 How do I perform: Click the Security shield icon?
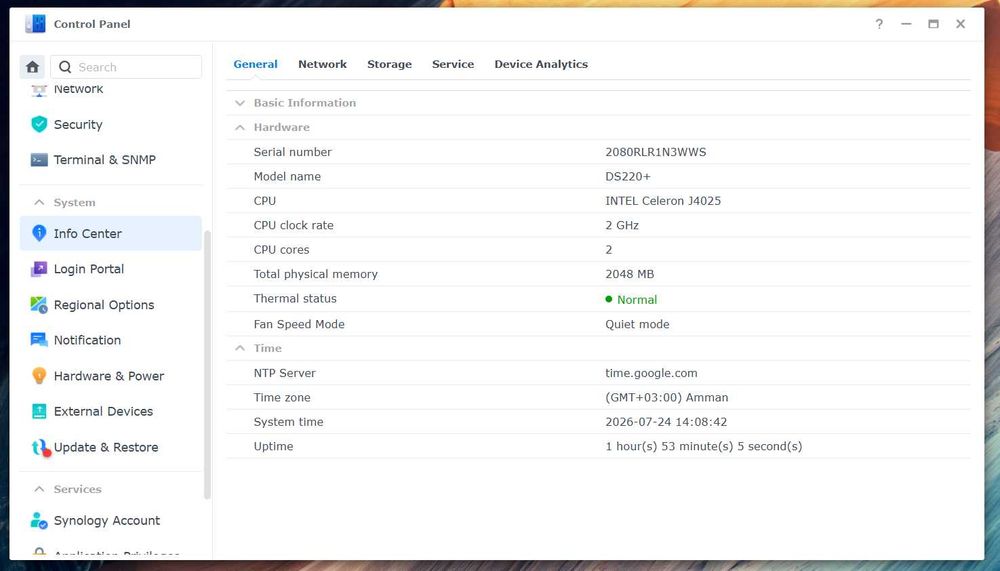click(x=39, y=124)
